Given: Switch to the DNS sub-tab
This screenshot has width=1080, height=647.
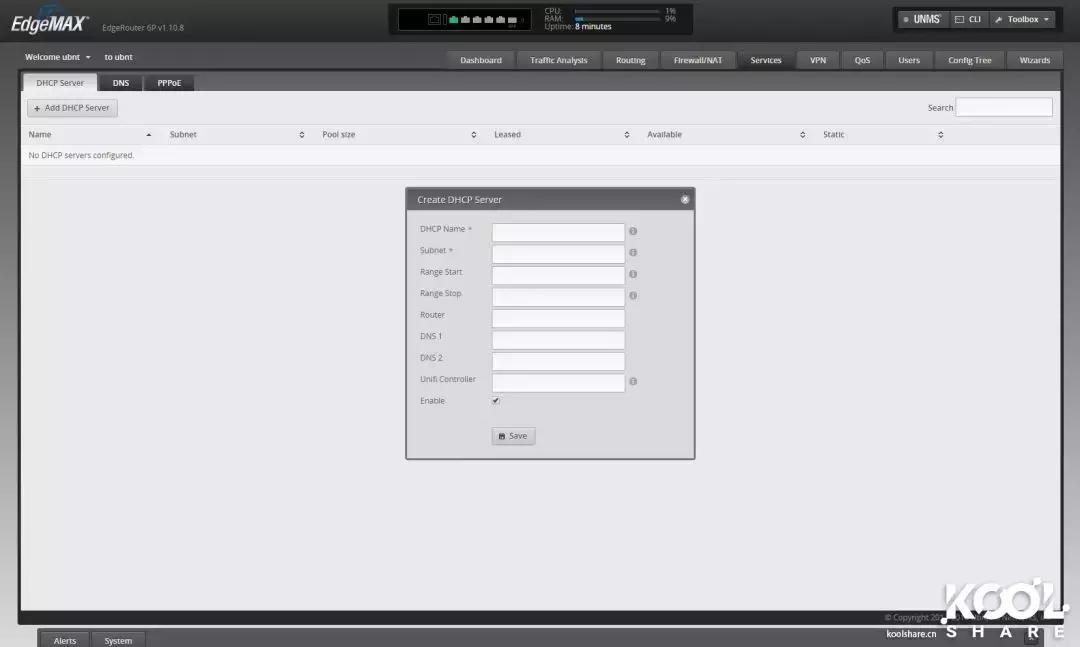Looking at the screenshot, I should coord(121,83).
